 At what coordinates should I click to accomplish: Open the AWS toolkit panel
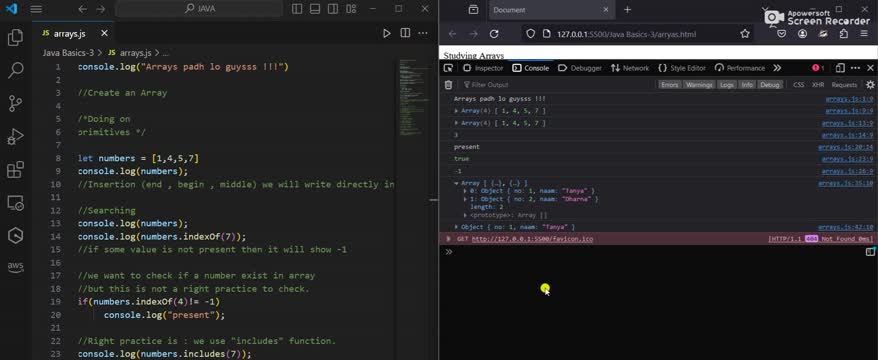pyautogui.click(x=15, y=267)
